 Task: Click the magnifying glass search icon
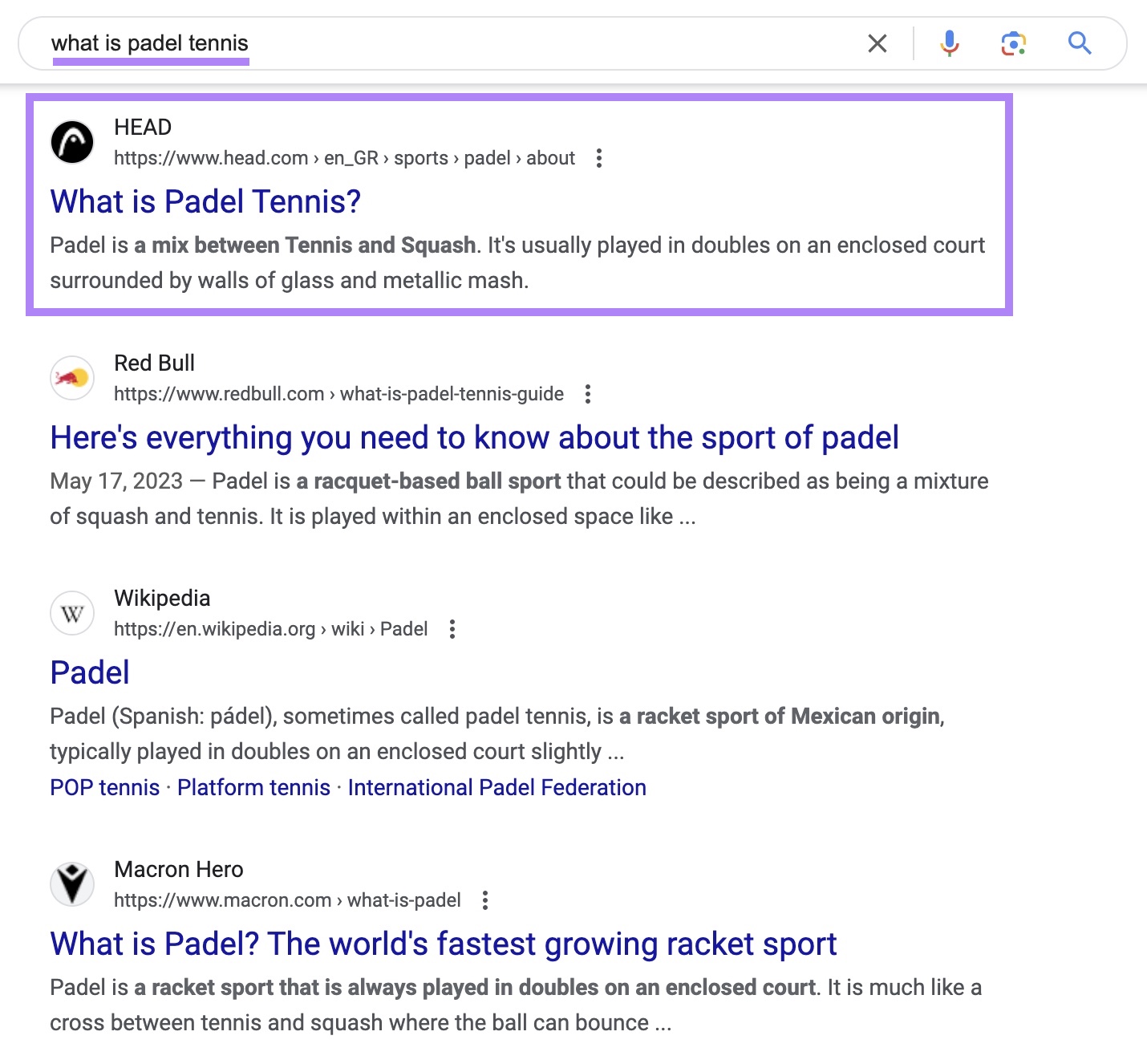tap(1080, 43)
